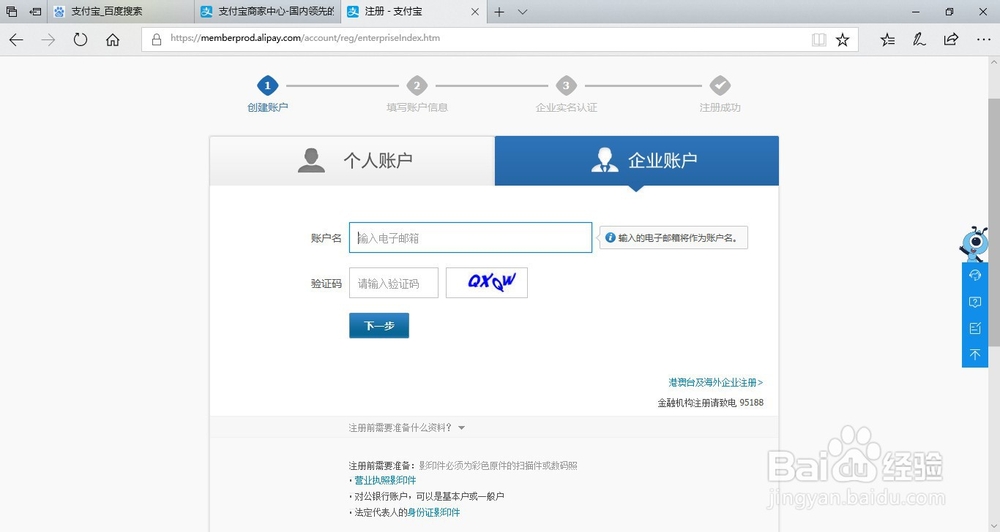Click the 下一步 button
The width and height of the screenshot is (1000, 532).
pos(379,325)
